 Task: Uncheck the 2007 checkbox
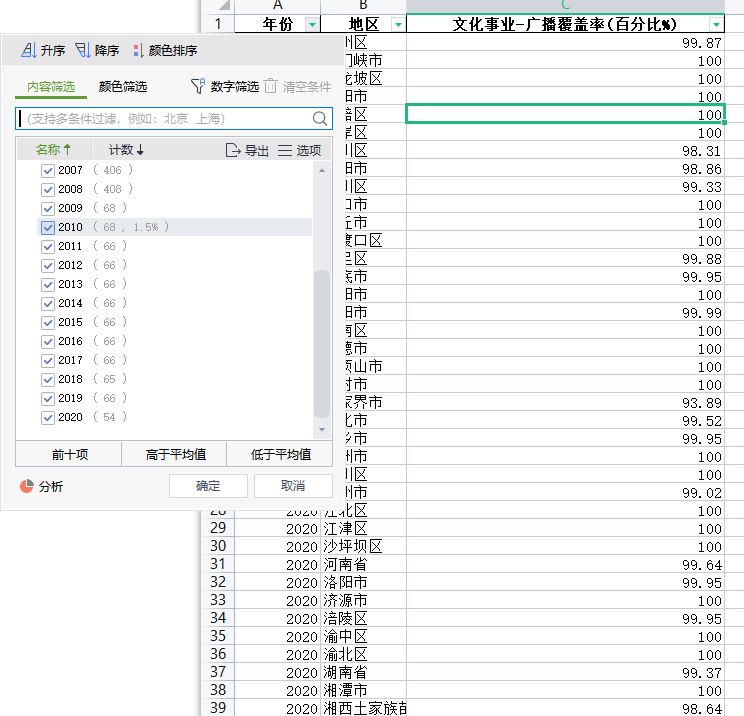point(47,170)
